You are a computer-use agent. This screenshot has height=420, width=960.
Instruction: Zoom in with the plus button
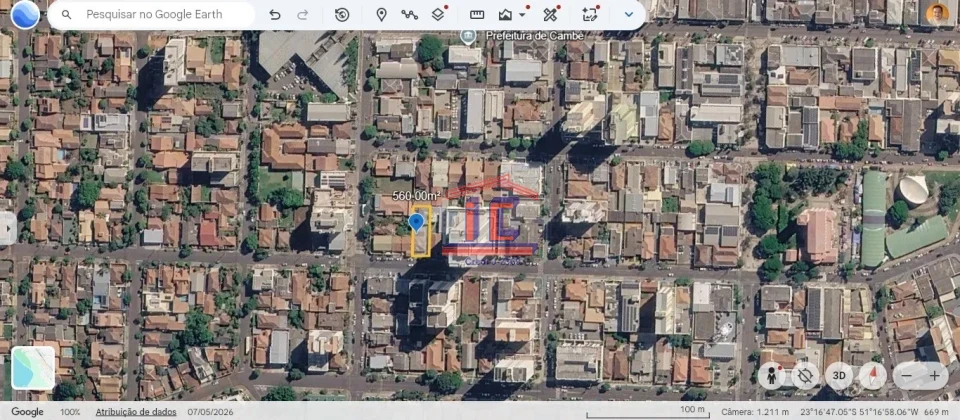(x=934, y=375)
